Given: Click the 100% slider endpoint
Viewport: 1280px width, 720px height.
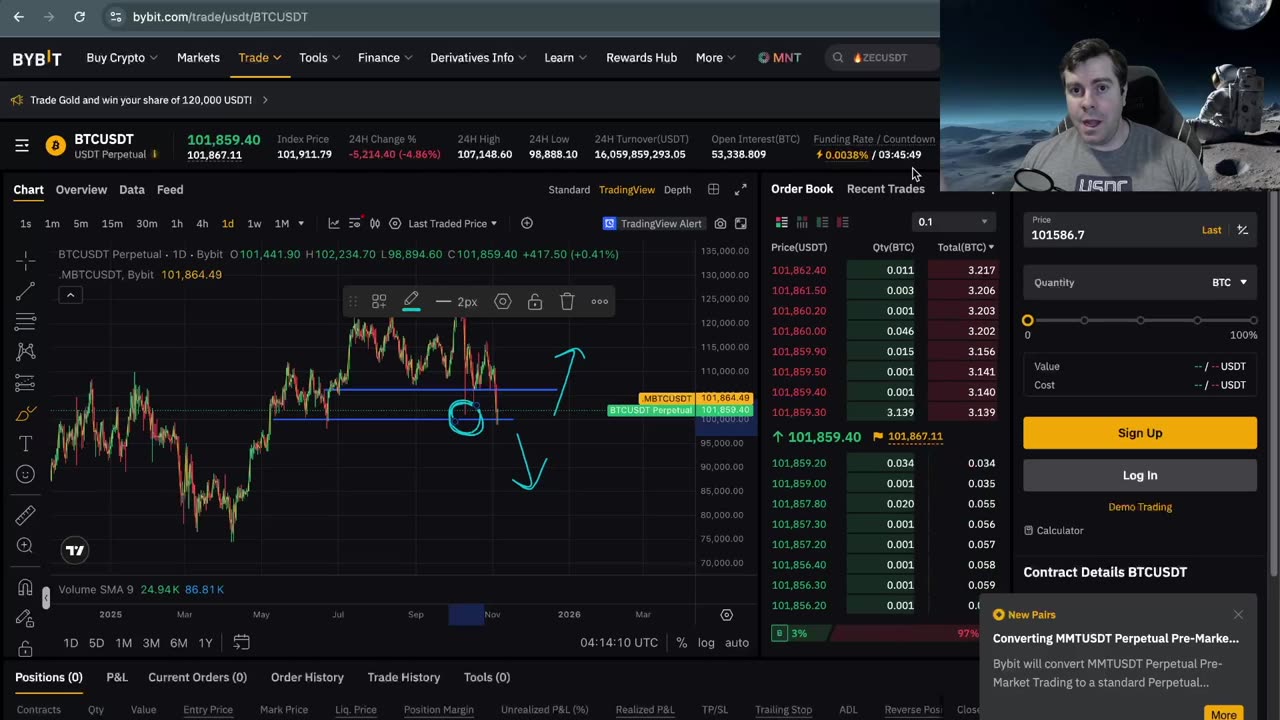Looking at the screenshot, I should (x=1253, y=320).
